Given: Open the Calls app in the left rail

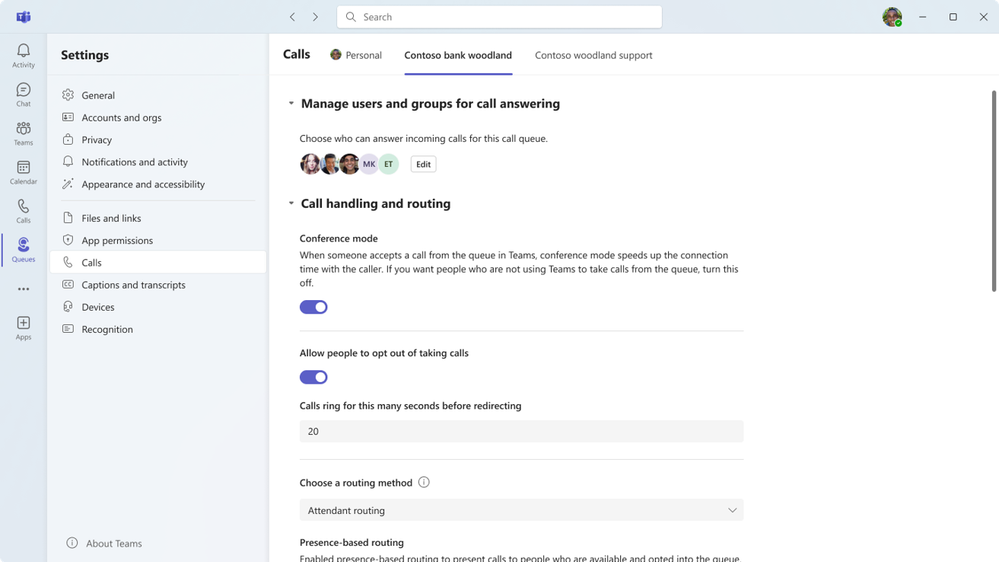Looking at the screenshot, I should pos(23,211).
